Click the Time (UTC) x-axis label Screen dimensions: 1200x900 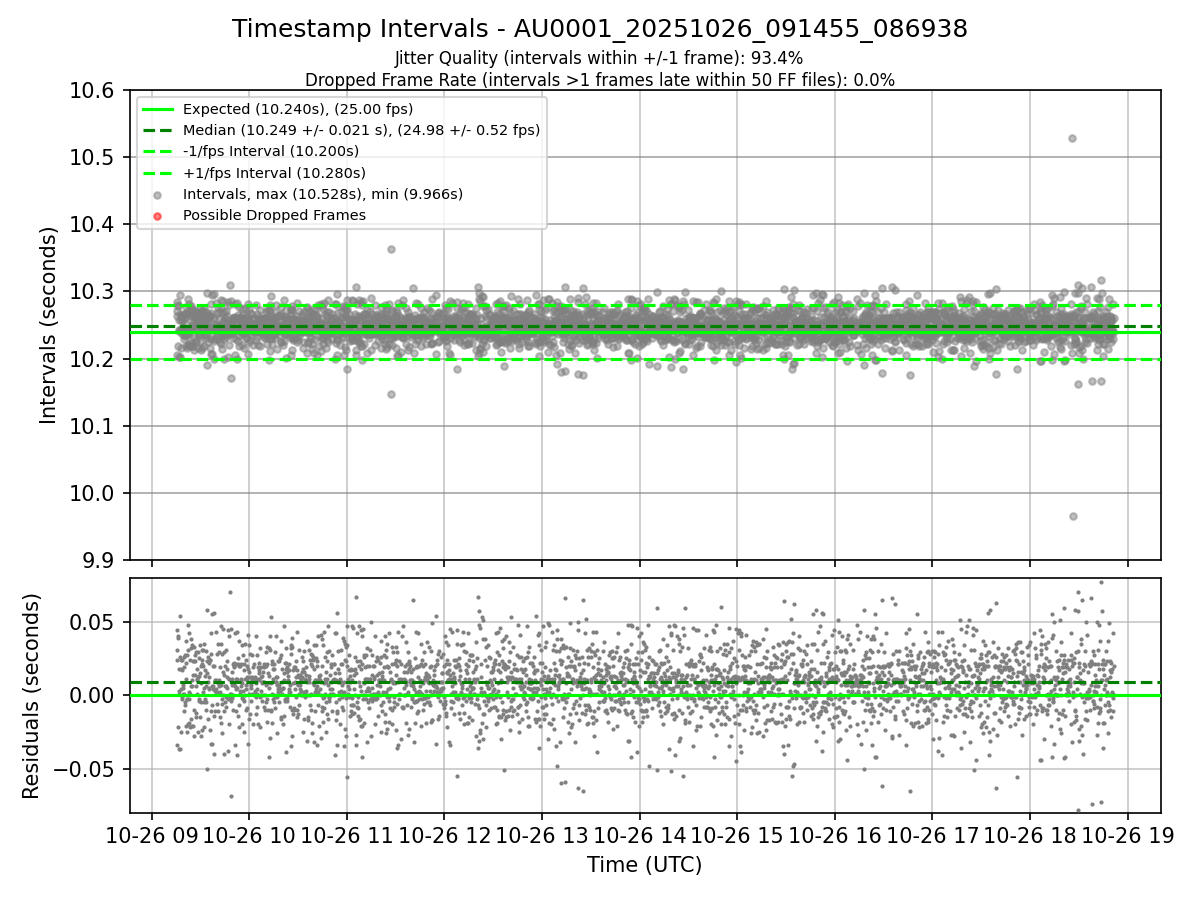[x=645, y=864]
